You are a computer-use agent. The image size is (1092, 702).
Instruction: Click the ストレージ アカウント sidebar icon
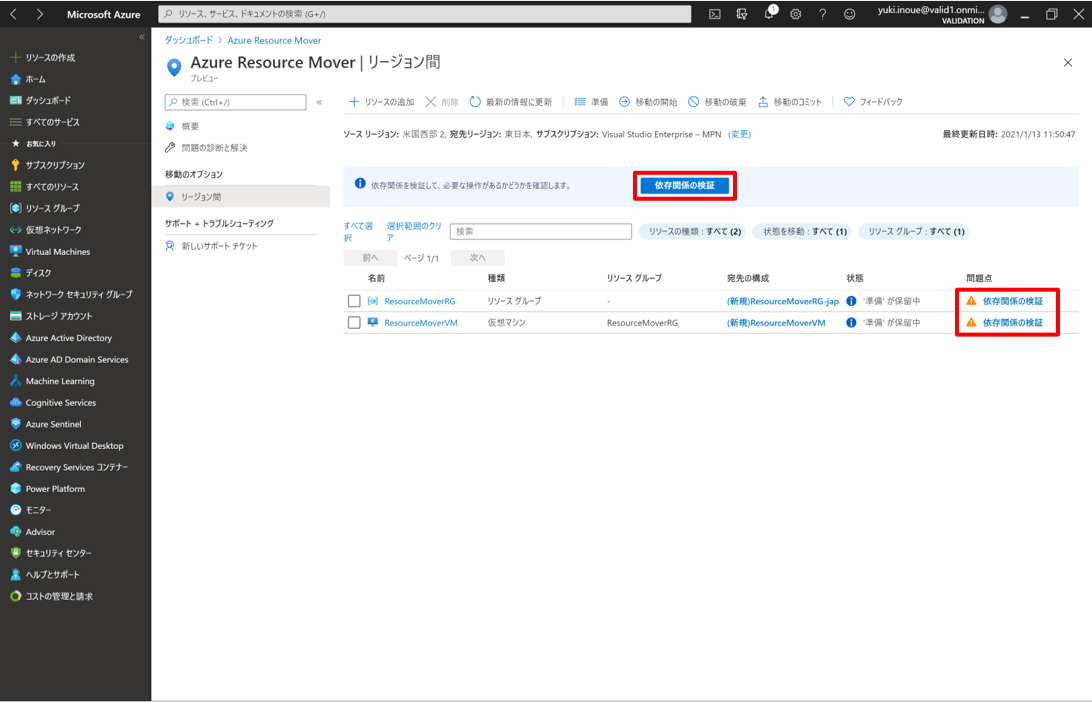point(15,316)
